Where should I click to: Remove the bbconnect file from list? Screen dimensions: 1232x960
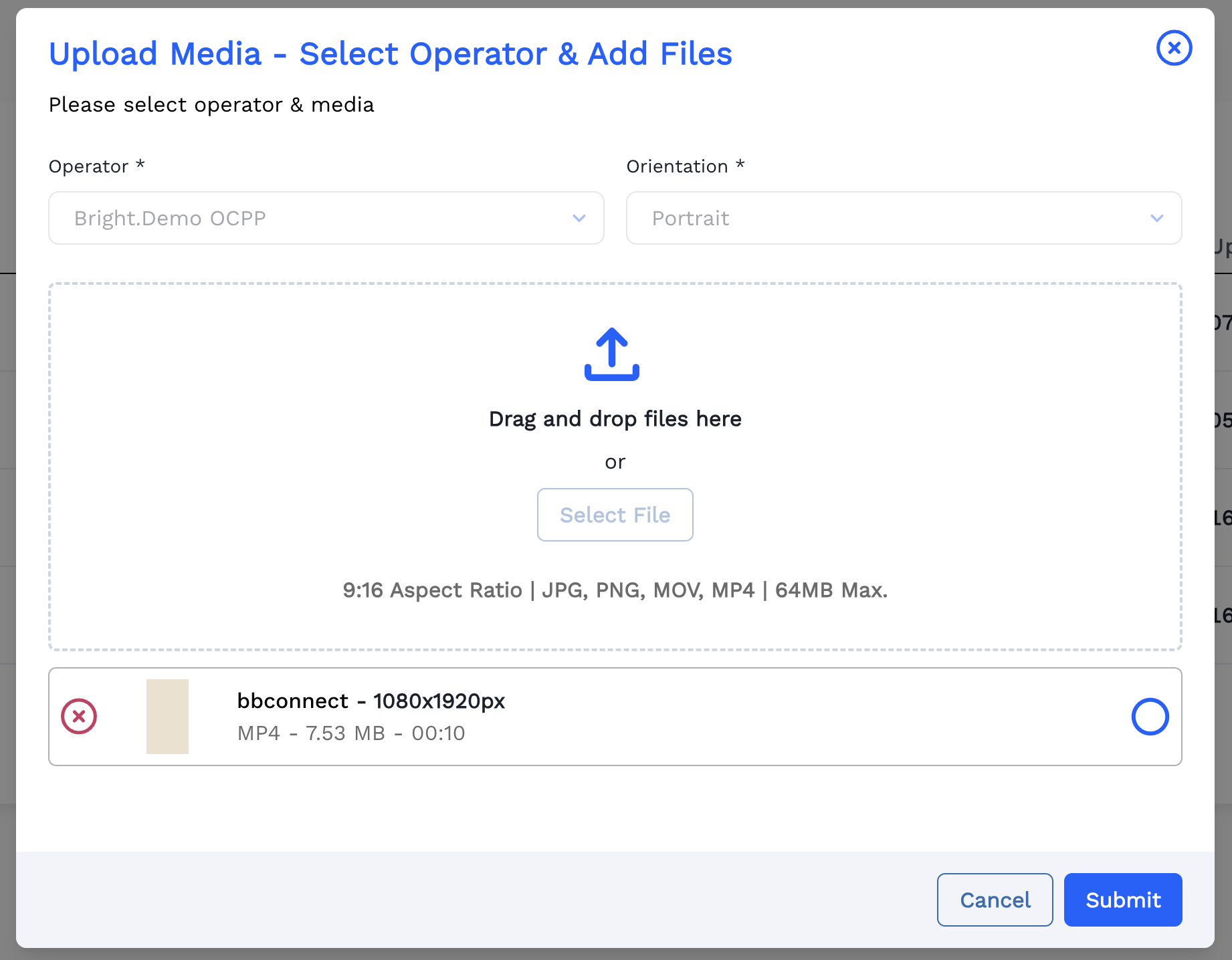(x=79, y=717)
